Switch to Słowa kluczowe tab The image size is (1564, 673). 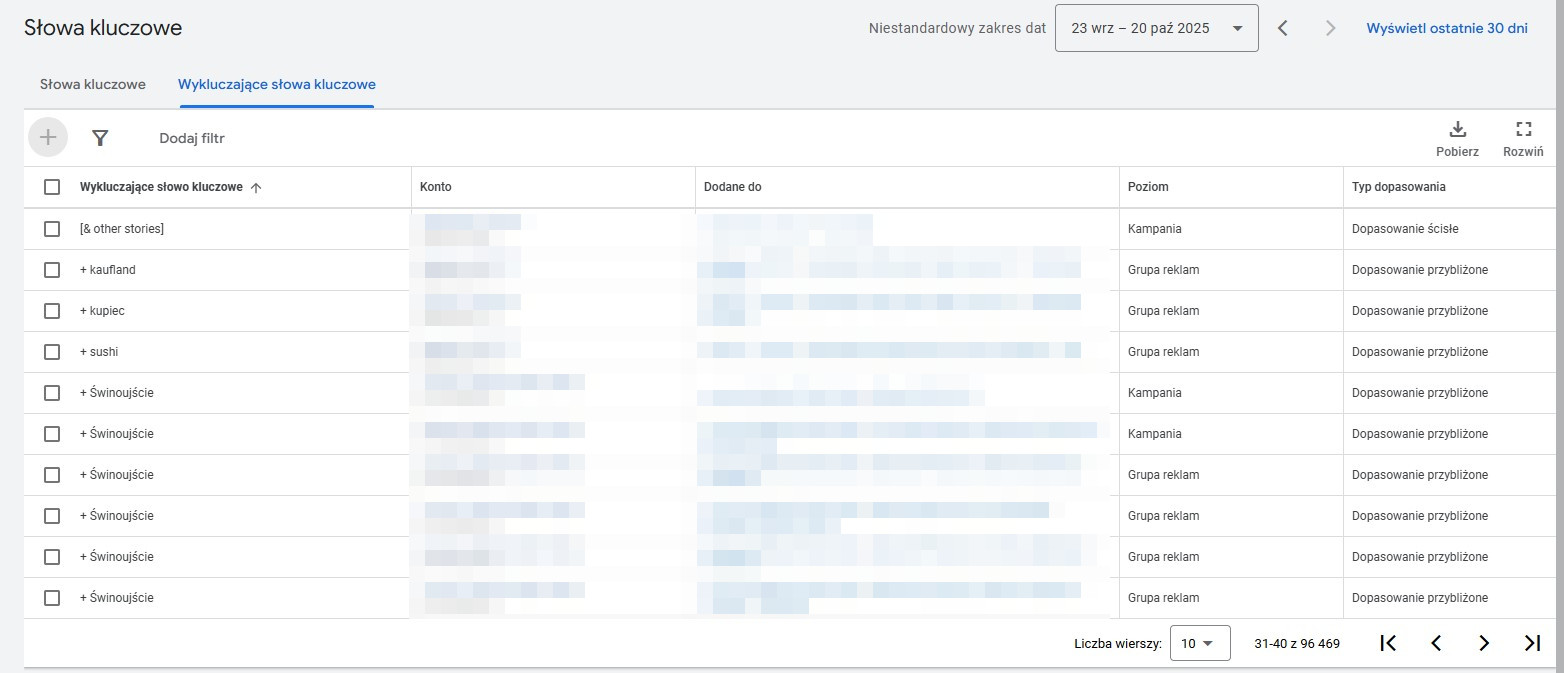click(93, 84)
